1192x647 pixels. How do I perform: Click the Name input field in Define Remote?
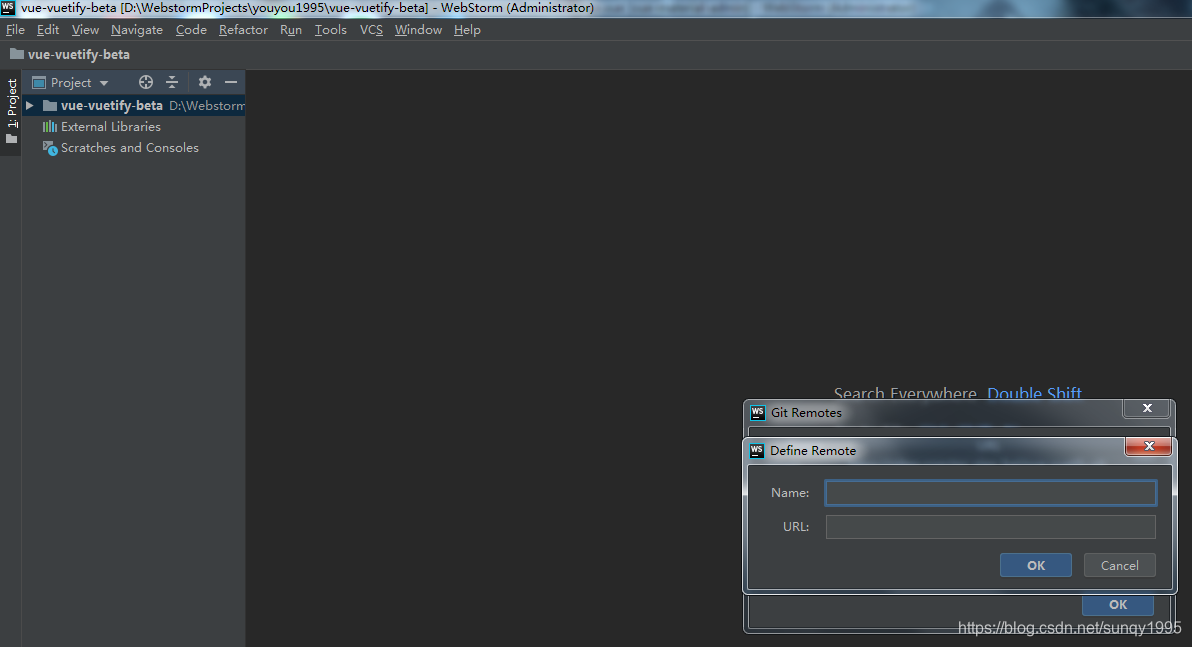(x=991, y=493)
